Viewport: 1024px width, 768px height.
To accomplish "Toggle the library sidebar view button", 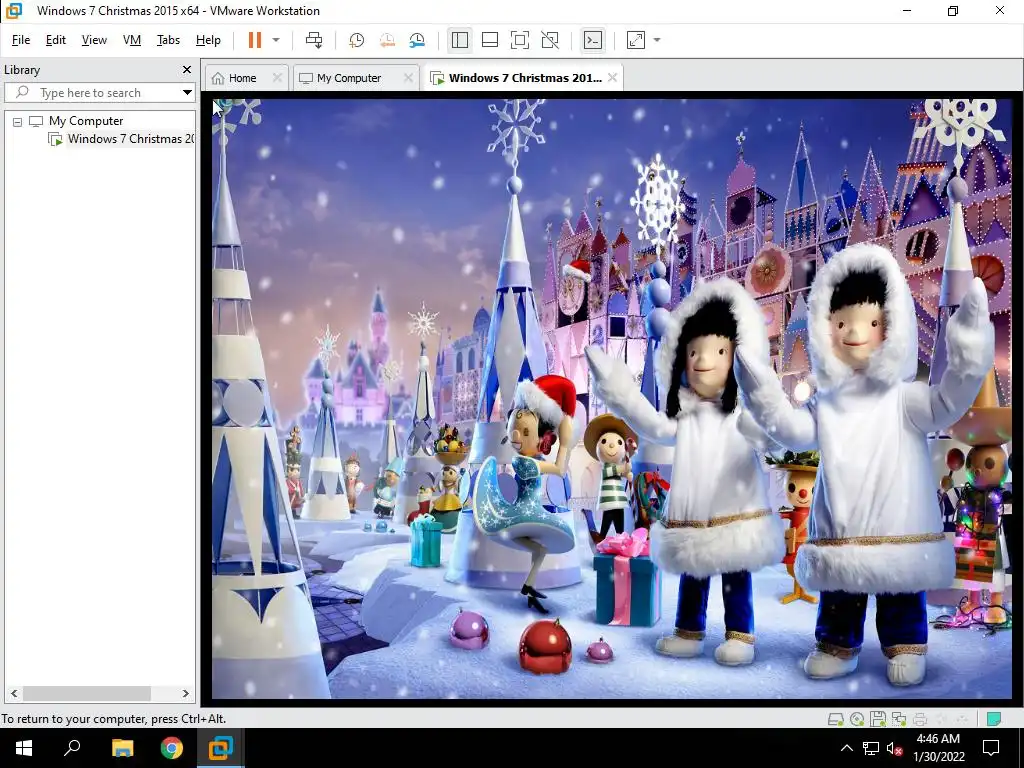I will click(460, 40).
